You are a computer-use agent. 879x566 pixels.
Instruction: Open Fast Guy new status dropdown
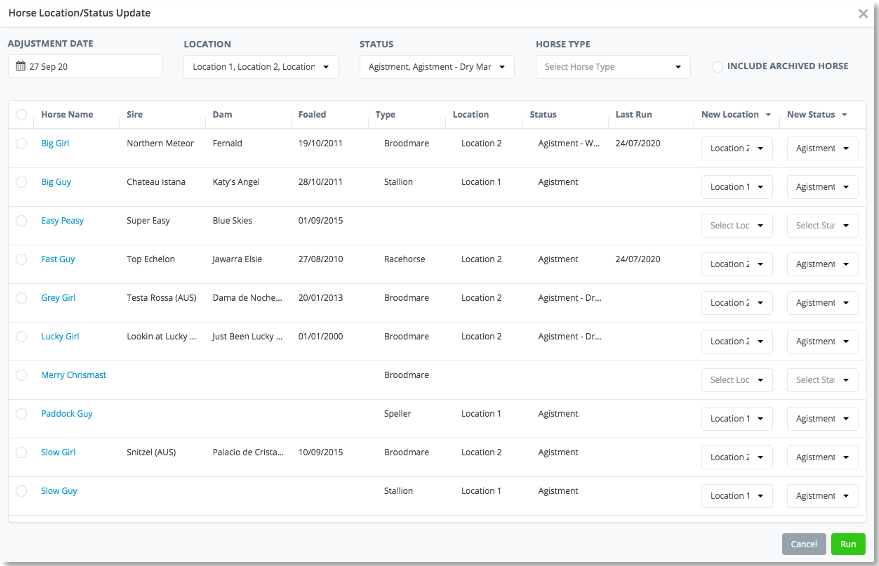pos(822,265)
